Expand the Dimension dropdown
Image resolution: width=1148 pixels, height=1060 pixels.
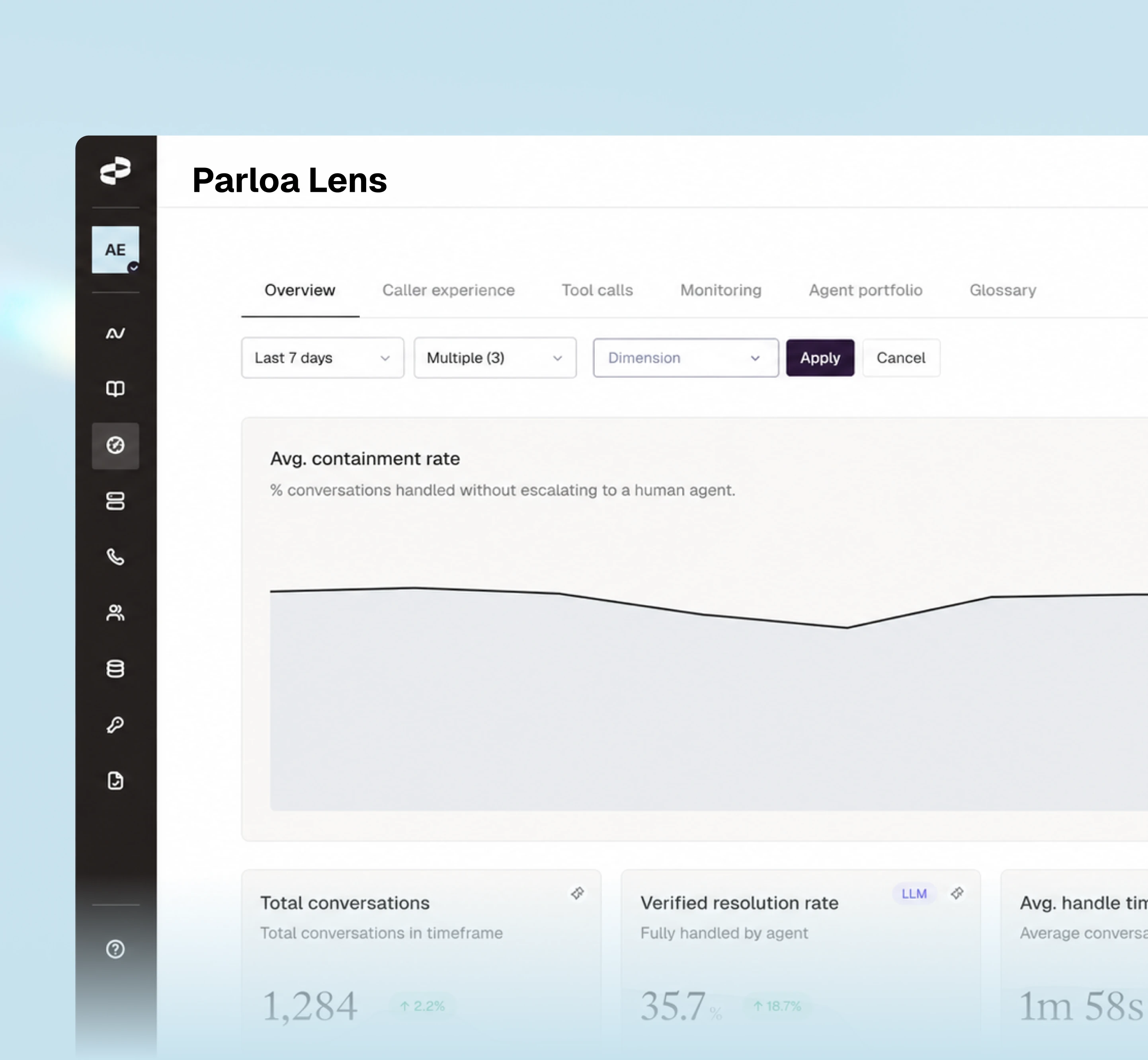685,358
